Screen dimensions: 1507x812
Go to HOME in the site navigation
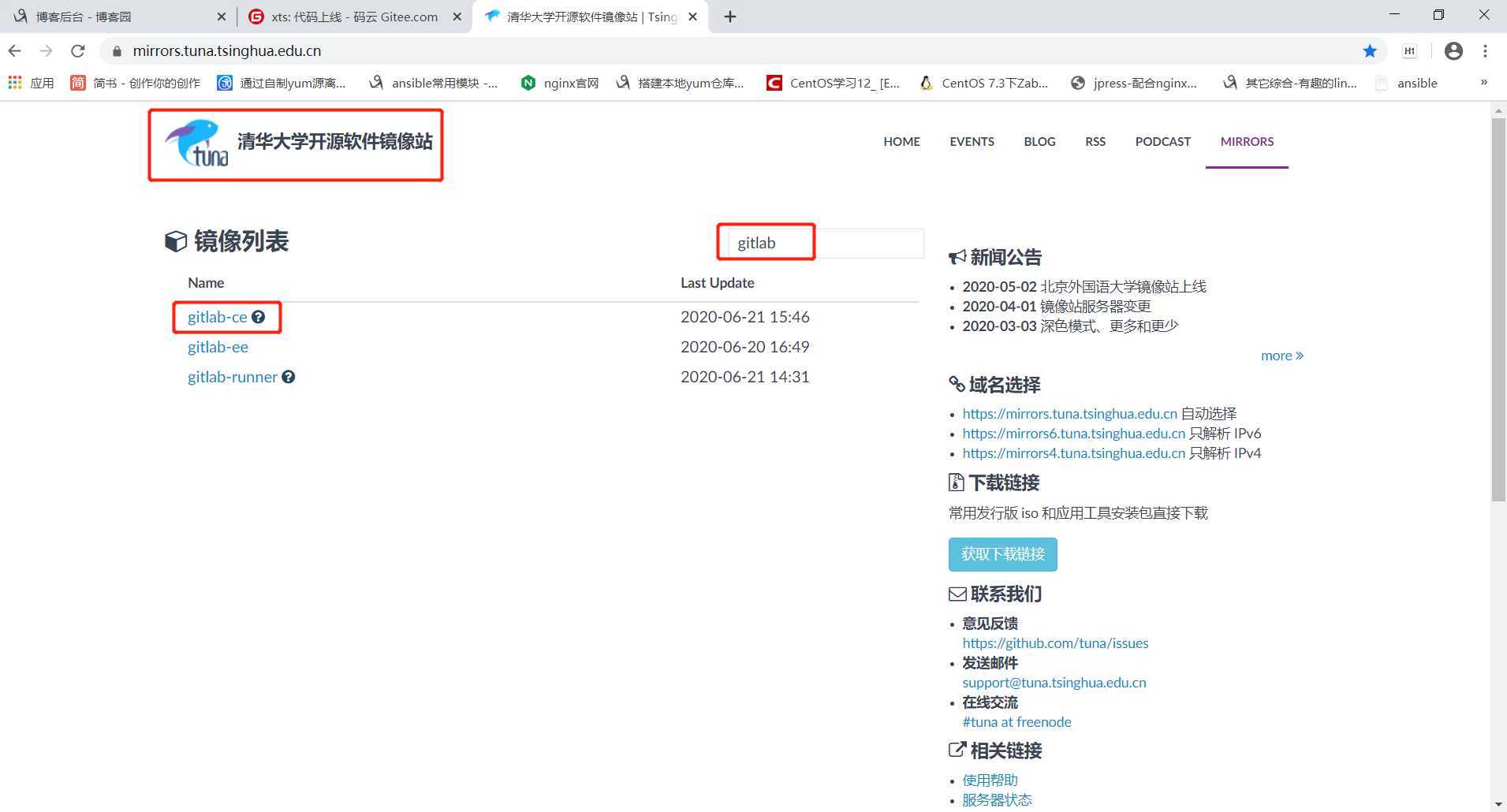click(x=901, y=142)
